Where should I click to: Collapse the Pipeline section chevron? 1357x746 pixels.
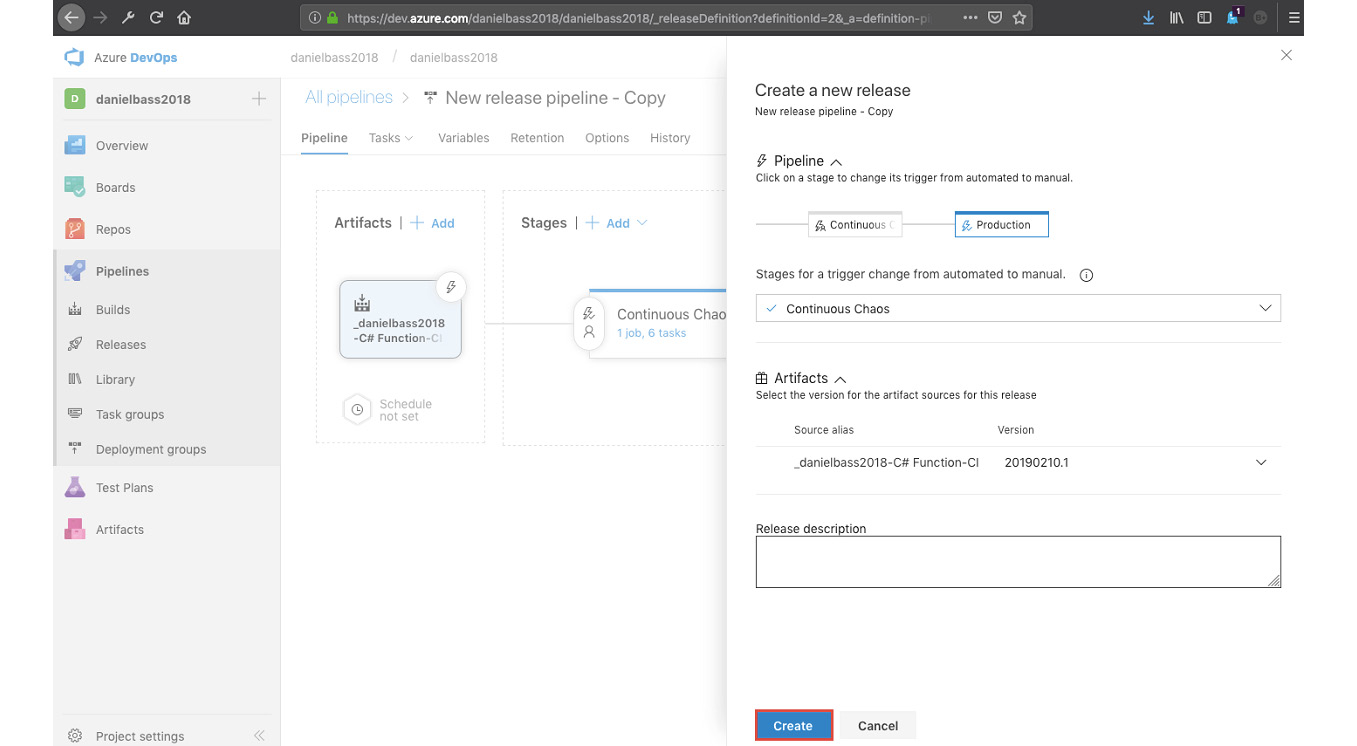point(837,161)
